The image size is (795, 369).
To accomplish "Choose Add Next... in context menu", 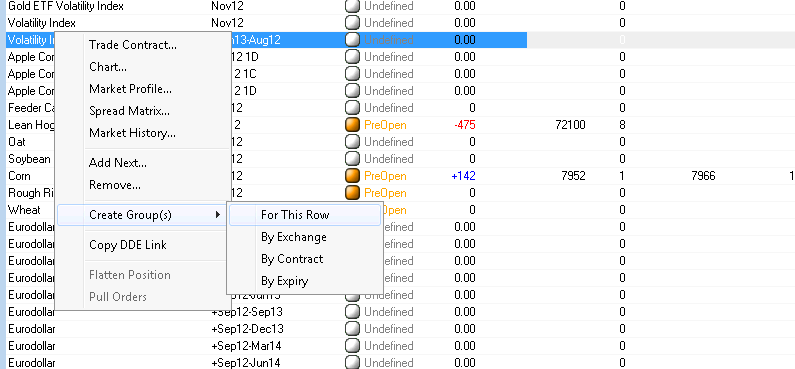I will tap(118, 163).
